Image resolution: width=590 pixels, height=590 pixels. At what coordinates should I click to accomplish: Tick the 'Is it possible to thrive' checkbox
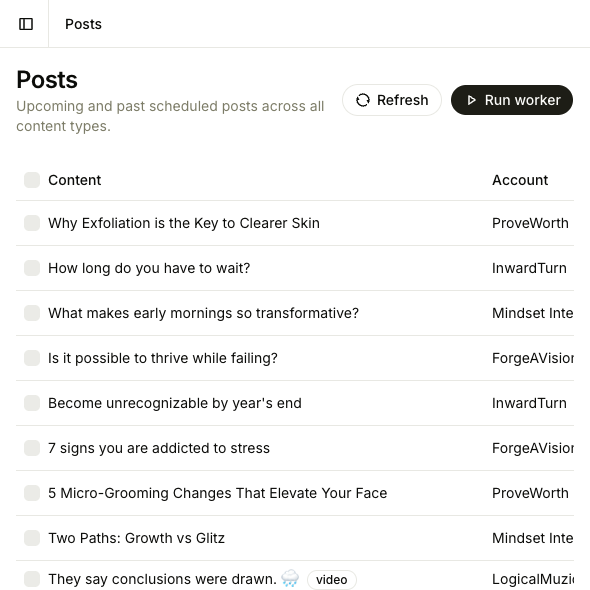point(32,358)
